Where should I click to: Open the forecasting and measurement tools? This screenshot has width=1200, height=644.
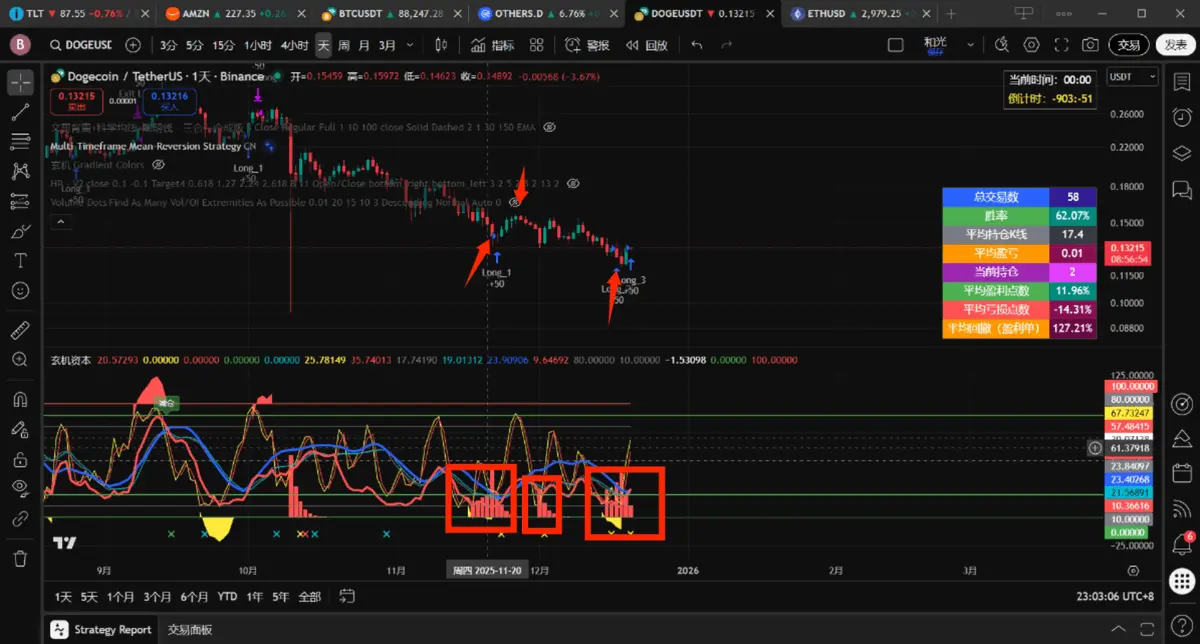(20, 202)
